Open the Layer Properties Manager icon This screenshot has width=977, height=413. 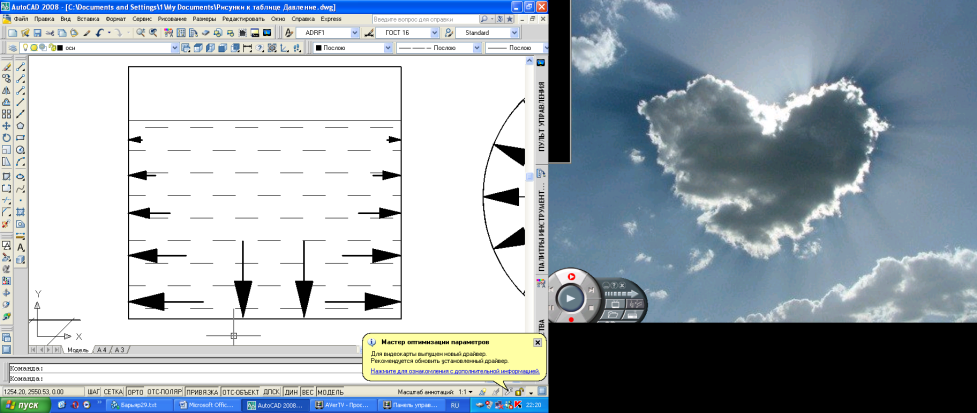(12, 48)
